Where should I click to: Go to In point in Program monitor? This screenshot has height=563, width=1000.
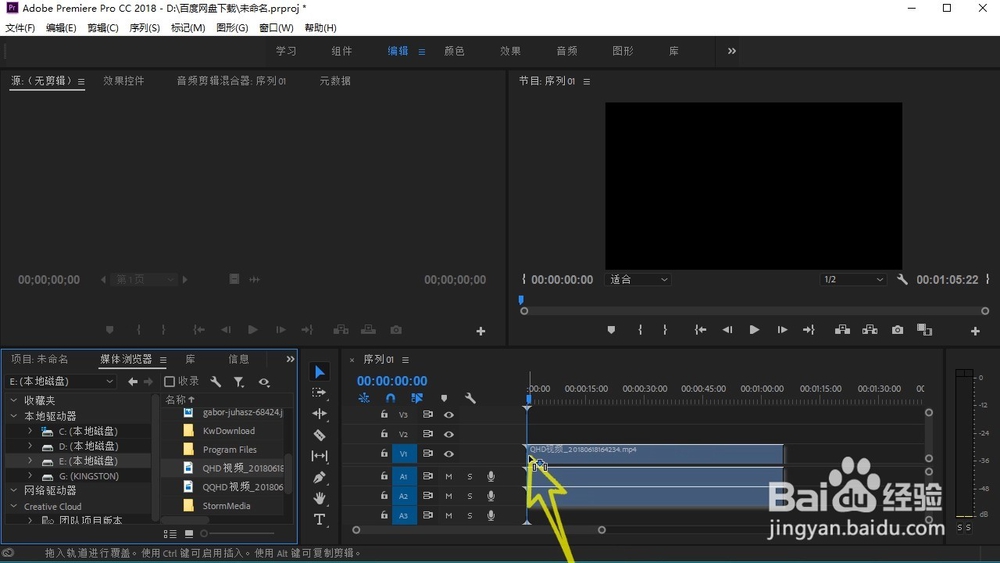click(x=700, y=330)
